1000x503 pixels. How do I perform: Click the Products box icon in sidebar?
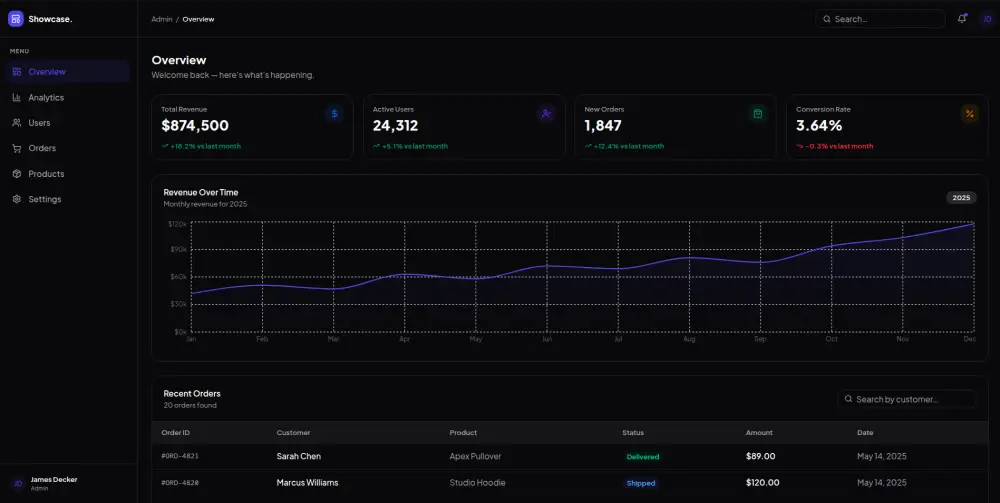point(17,173)
